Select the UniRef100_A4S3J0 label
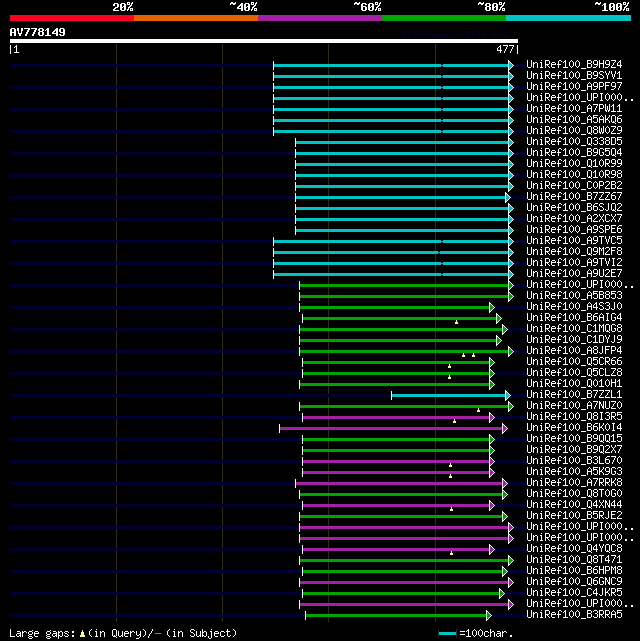Viewport: 640px width, 641px height. pos(574,307)
